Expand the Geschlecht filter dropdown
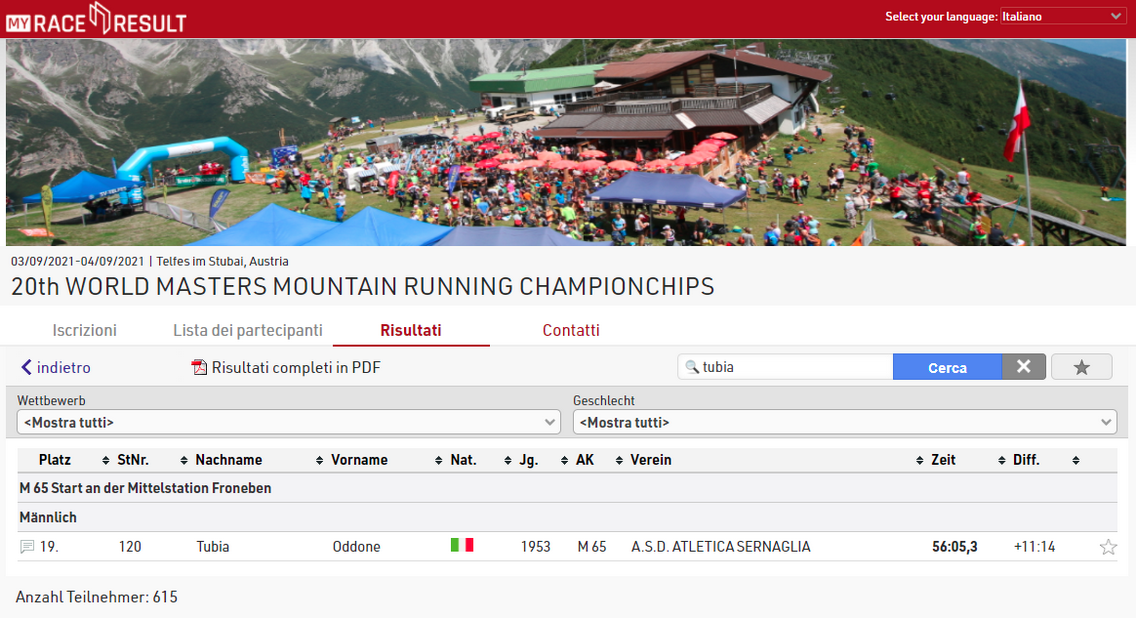 coord(844,422)
